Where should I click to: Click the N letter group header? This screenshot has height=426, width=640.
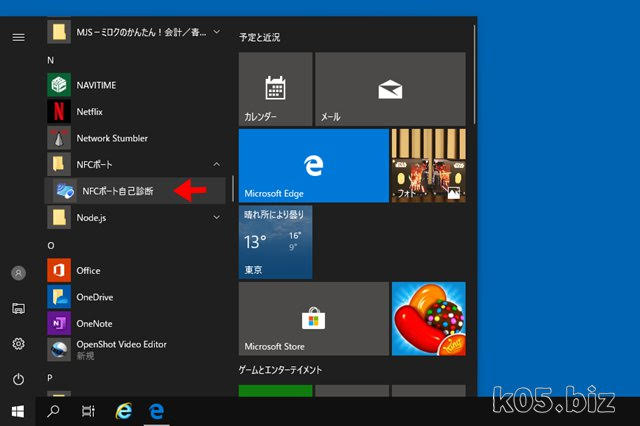coord(51,60)
